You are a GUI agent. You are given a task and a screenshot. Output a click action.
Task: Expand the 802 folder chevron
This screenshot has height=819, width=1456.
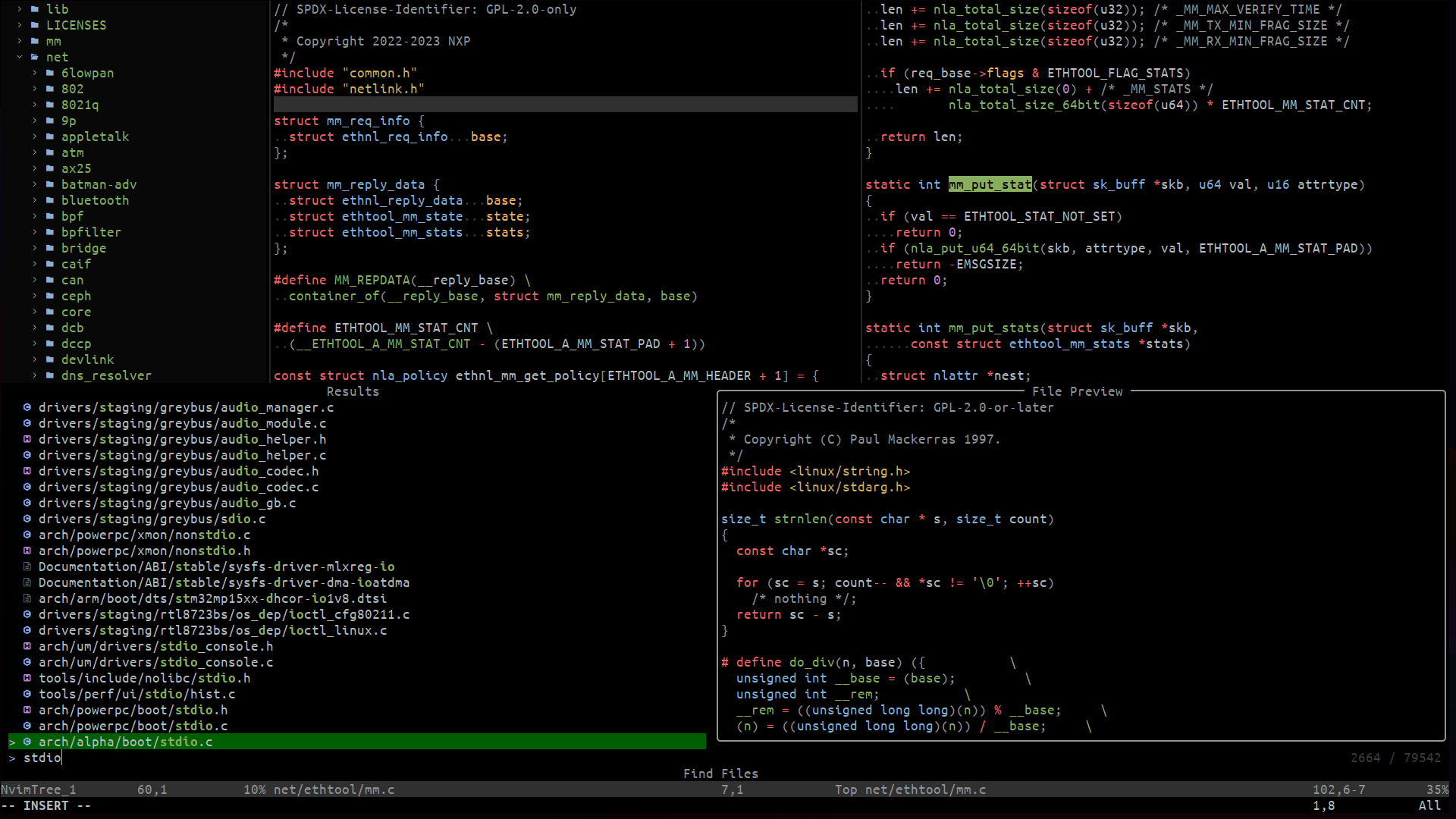[x=35, y=89]
